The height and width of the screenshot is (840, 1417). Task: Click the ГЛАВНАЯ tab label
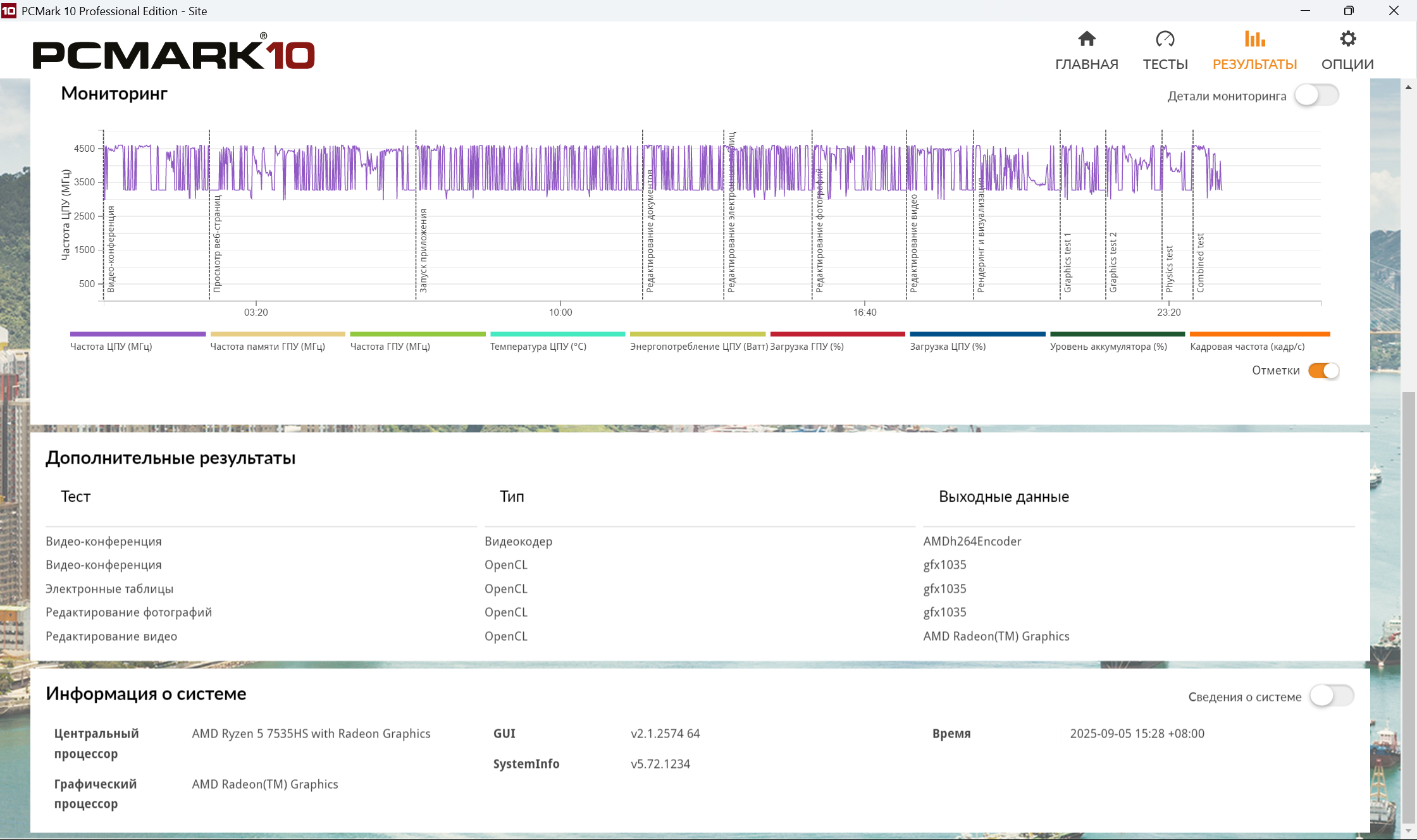coord(1086,64)
